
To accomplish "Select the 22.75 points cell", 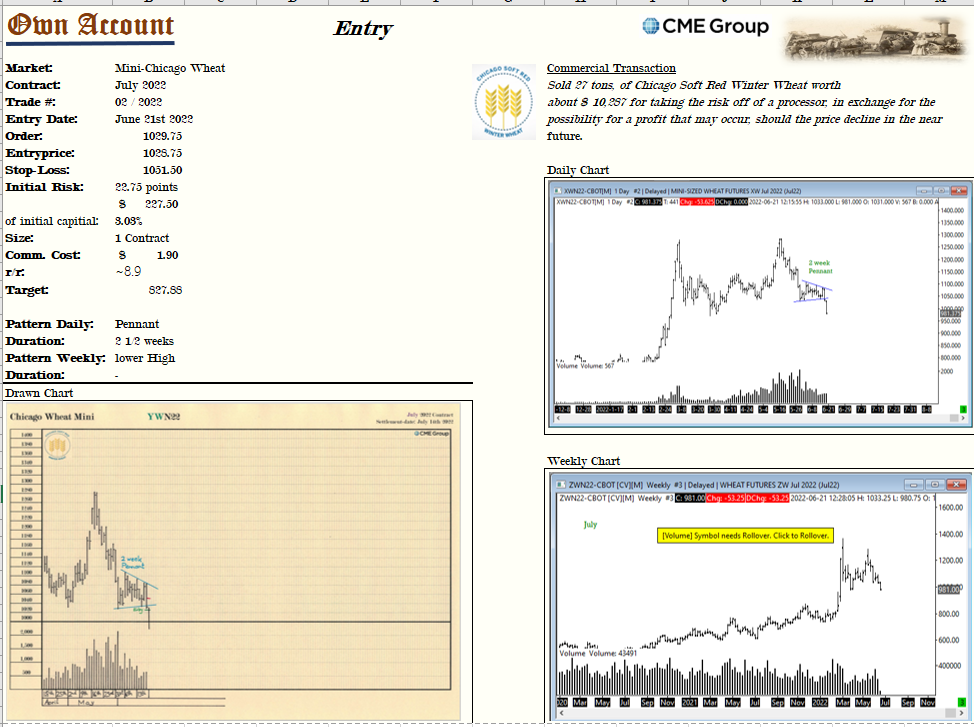I will [x=147, y=187].
